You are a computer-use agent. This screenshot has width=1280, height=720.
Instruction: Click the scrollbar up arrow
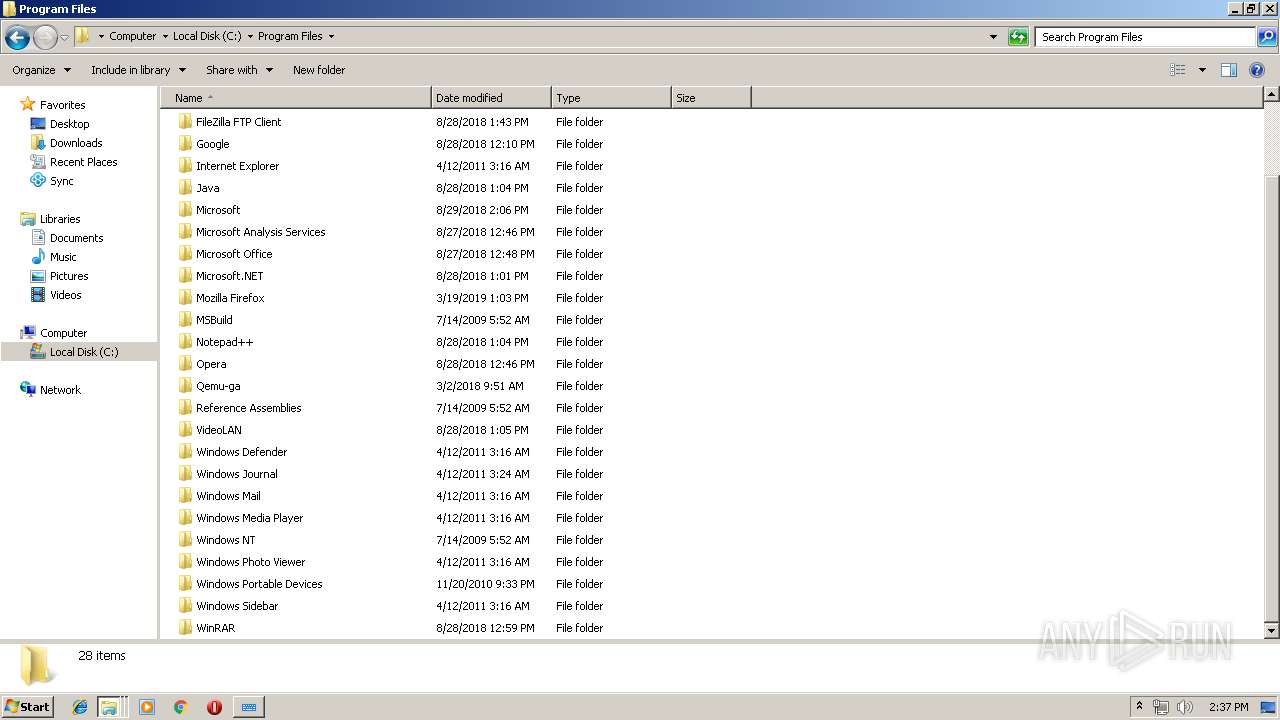coord(1272,95)
